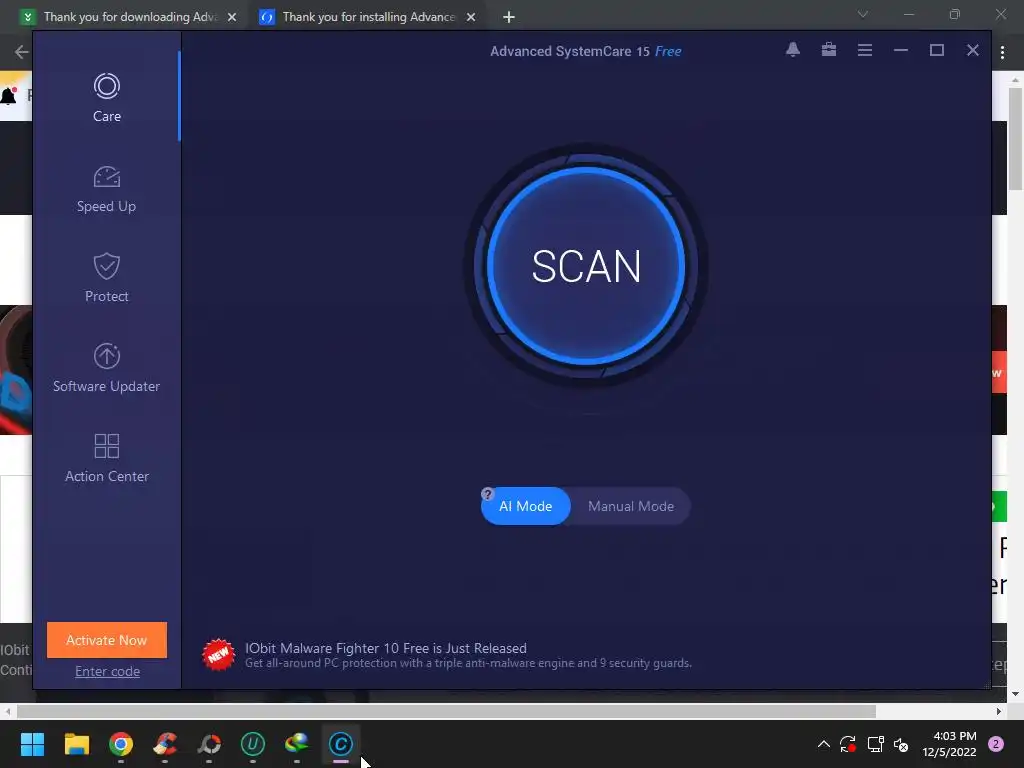
Task: Click the muted volume tray icon
Action: pos(901,744)
